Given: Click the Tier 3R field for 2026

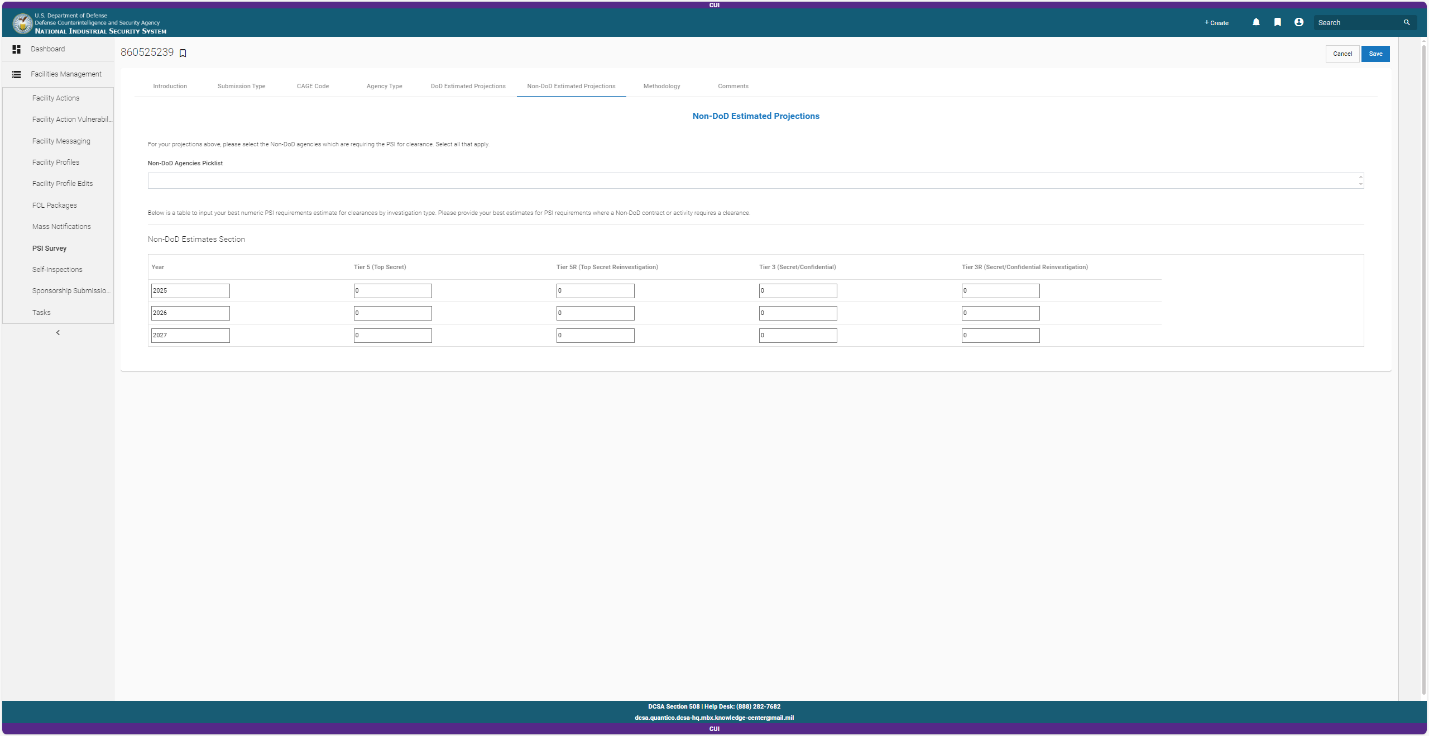Looking at the screenshot, I should coord(1000,313).
